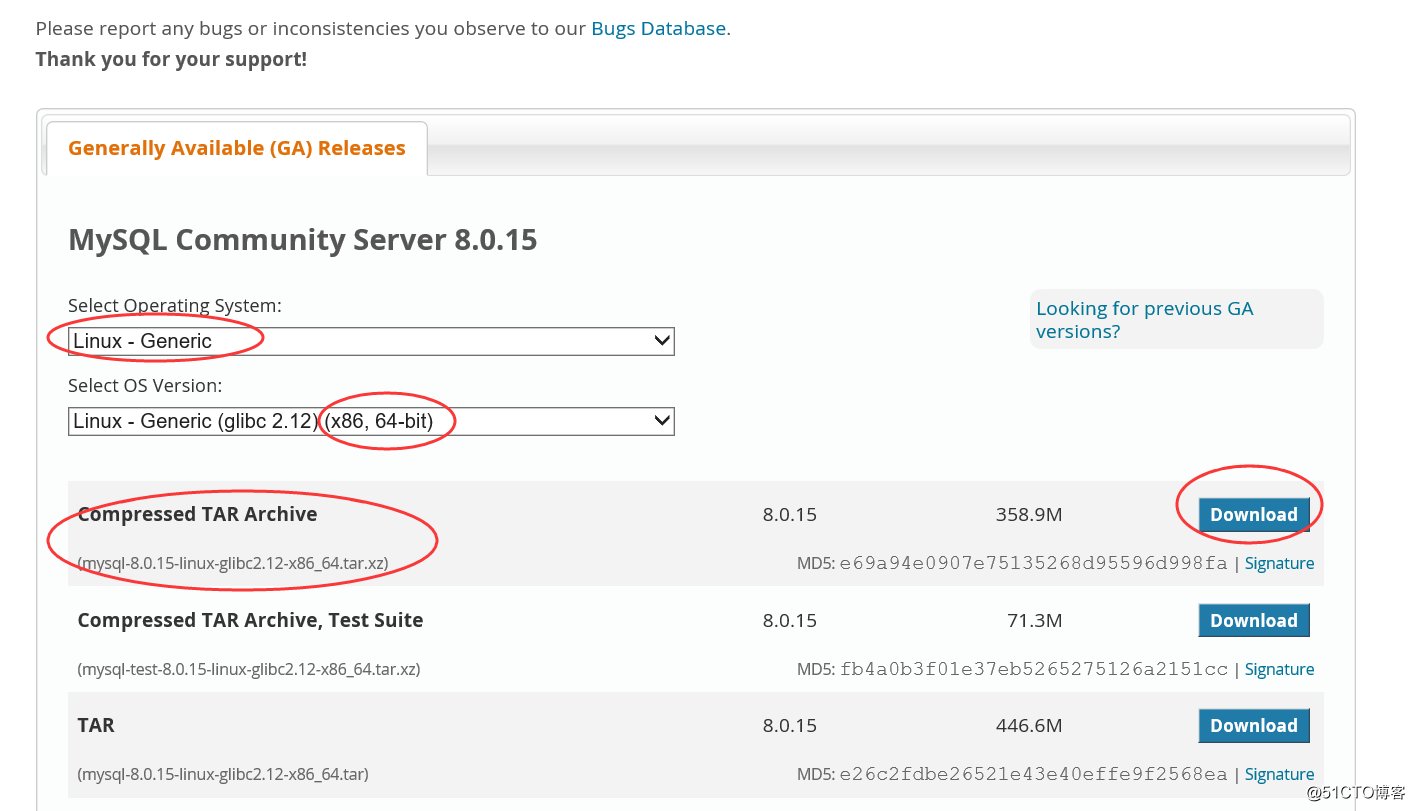This screenshot has width=1415, height=811.
Task: Select MD5 hash e26c2fdbe26521e43e40effe9f2568ea
Action: tap(1033, 774)
